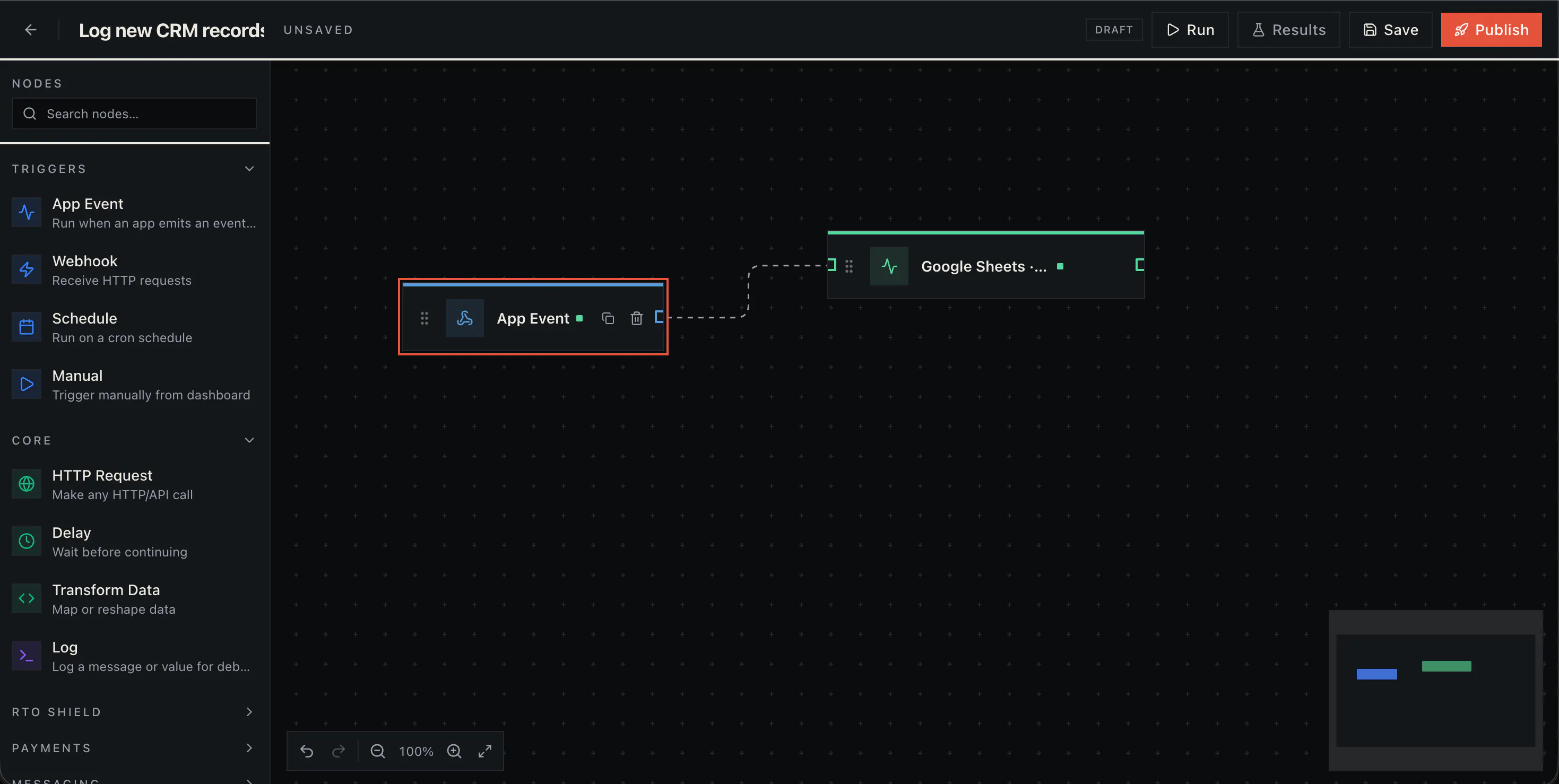Open the Results panel
The image size is (1559, 784).
pos(1288,30)
